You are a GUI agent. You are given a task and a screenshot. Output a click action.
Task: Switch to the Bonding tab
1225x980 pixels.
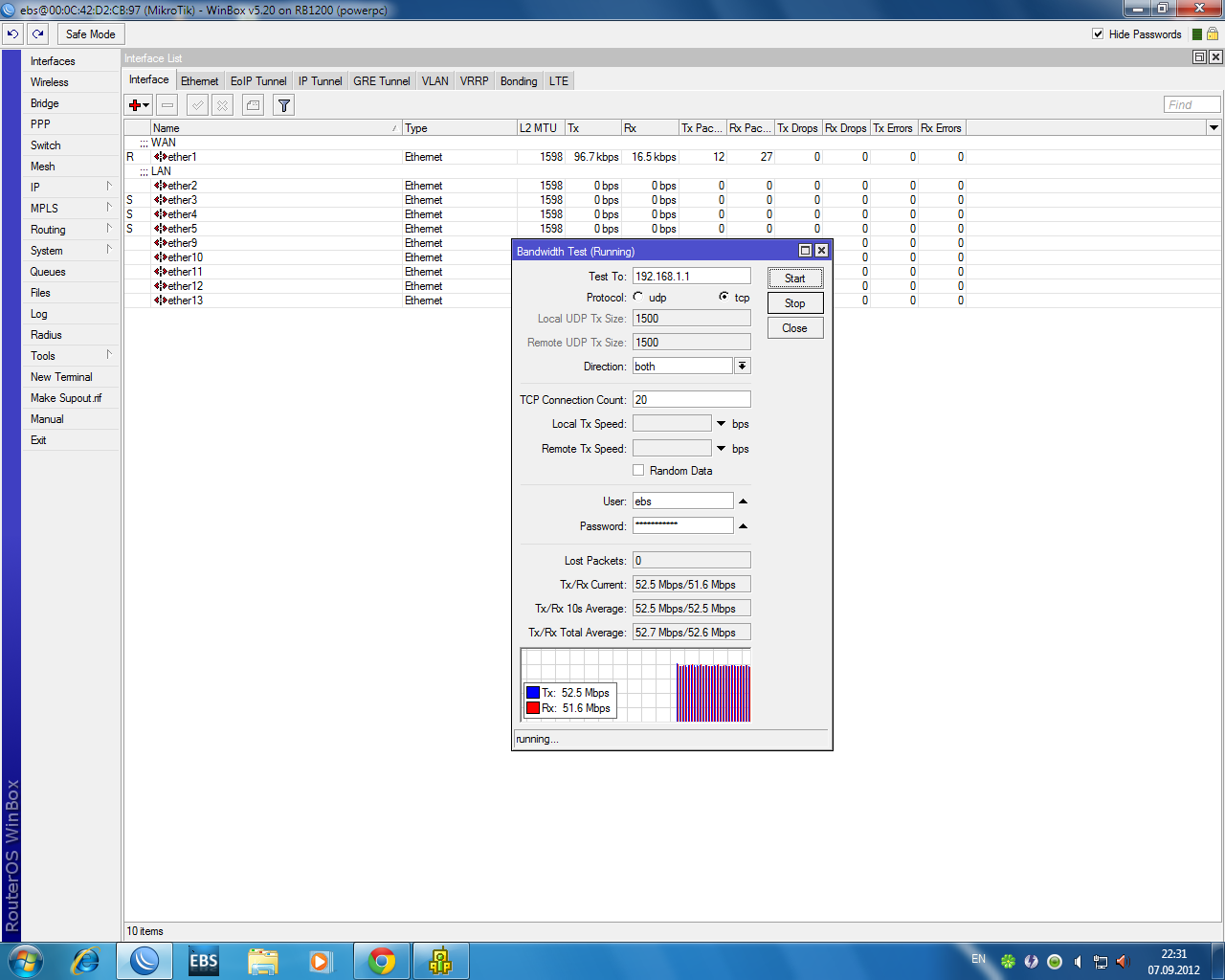click(x=519, y=81)
